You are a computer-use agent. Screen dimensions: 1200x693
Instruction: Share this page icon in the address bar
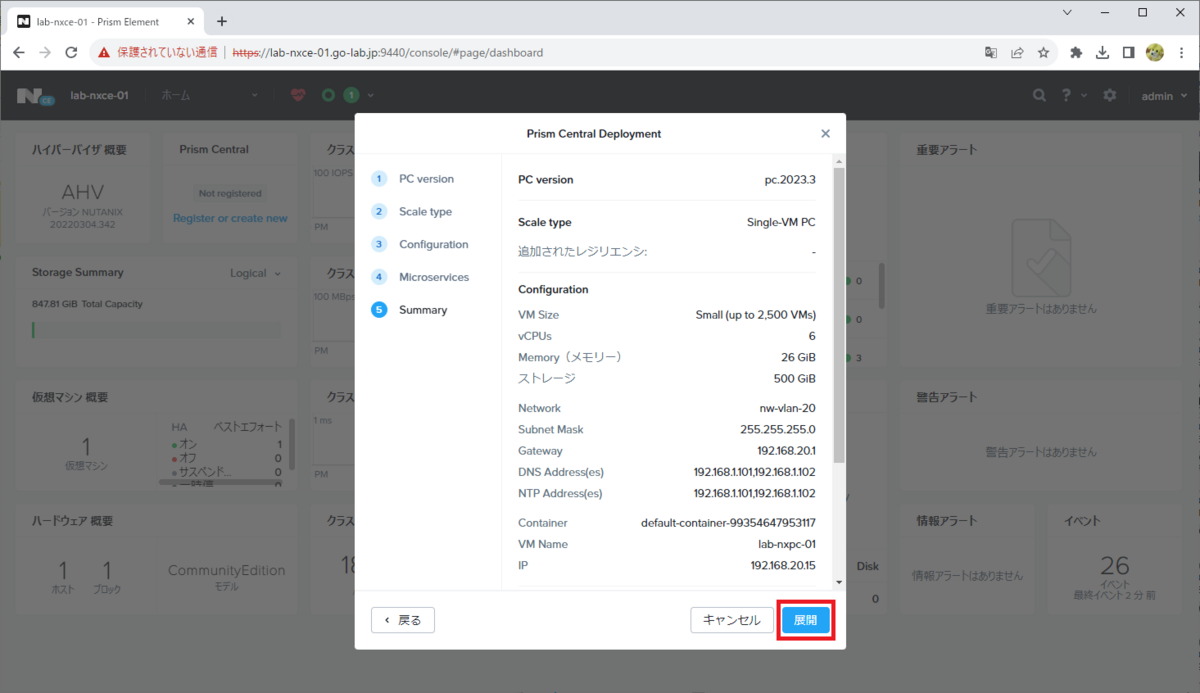1017,52
